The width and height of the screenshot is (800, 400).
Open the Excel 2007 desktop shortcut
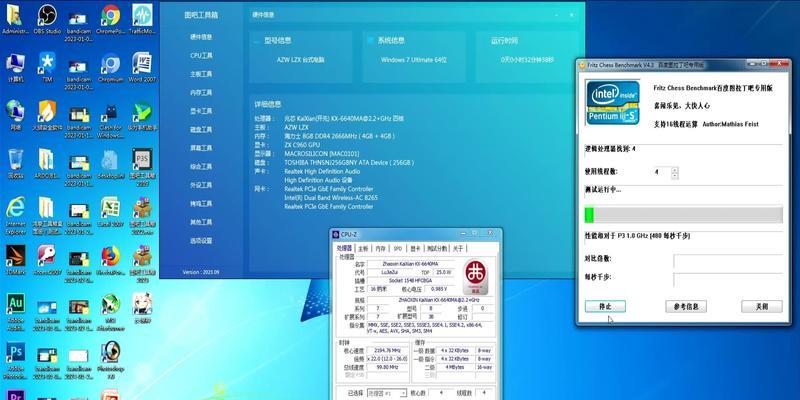click(x=110, y=211)
